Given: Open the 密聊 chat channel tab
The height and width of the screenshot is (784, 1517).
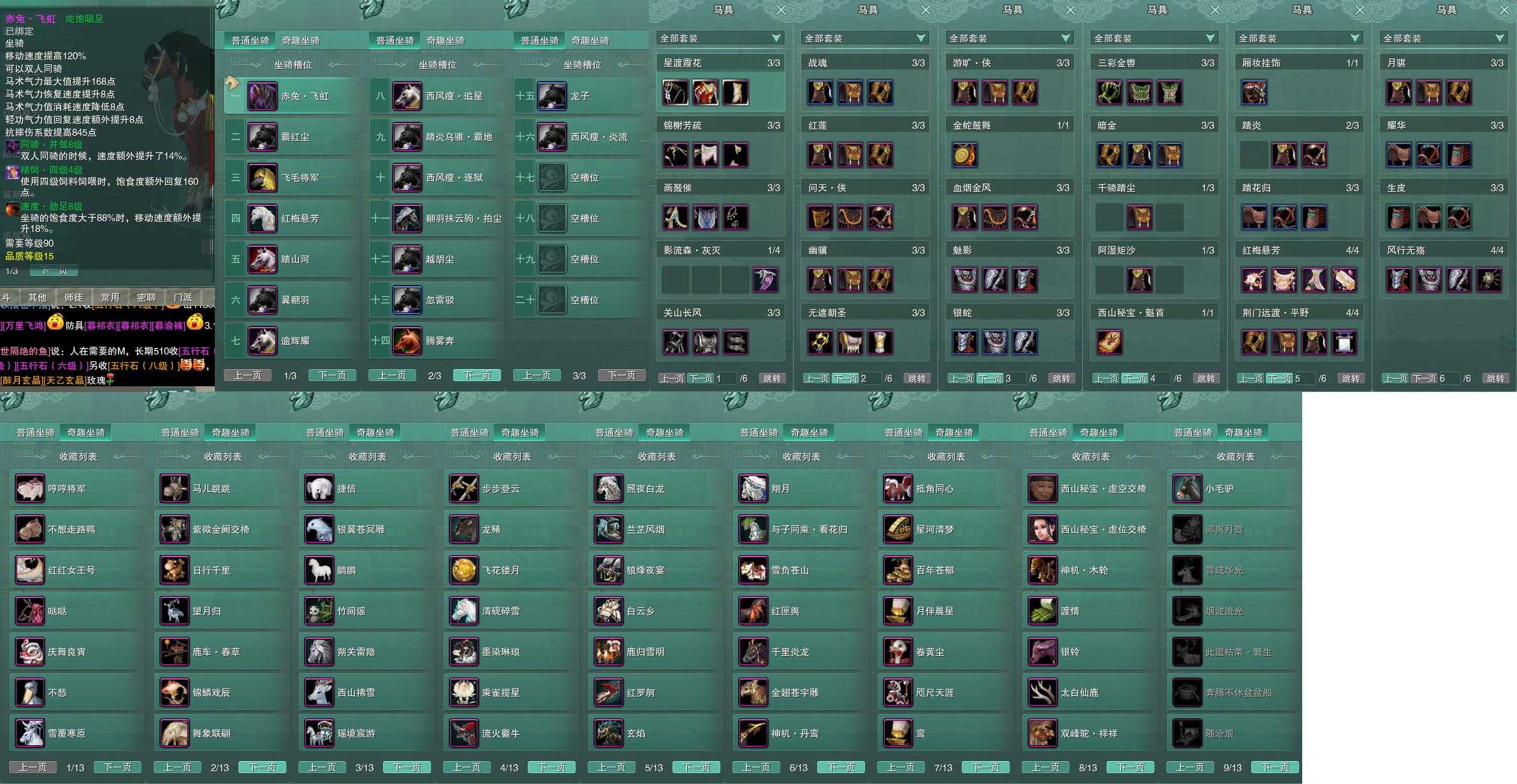Looking at the screenshot, I should click(146, 298).
